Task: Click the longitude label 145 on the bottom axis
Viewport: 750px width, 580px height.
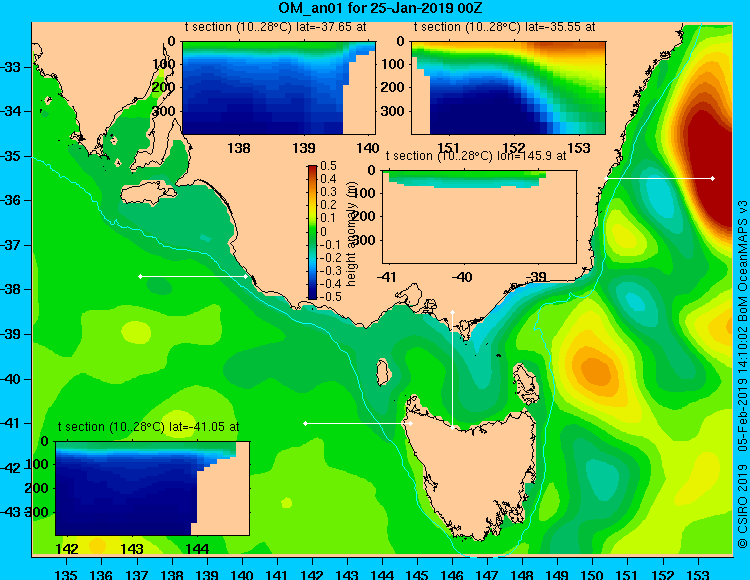Action: (417, 575)
